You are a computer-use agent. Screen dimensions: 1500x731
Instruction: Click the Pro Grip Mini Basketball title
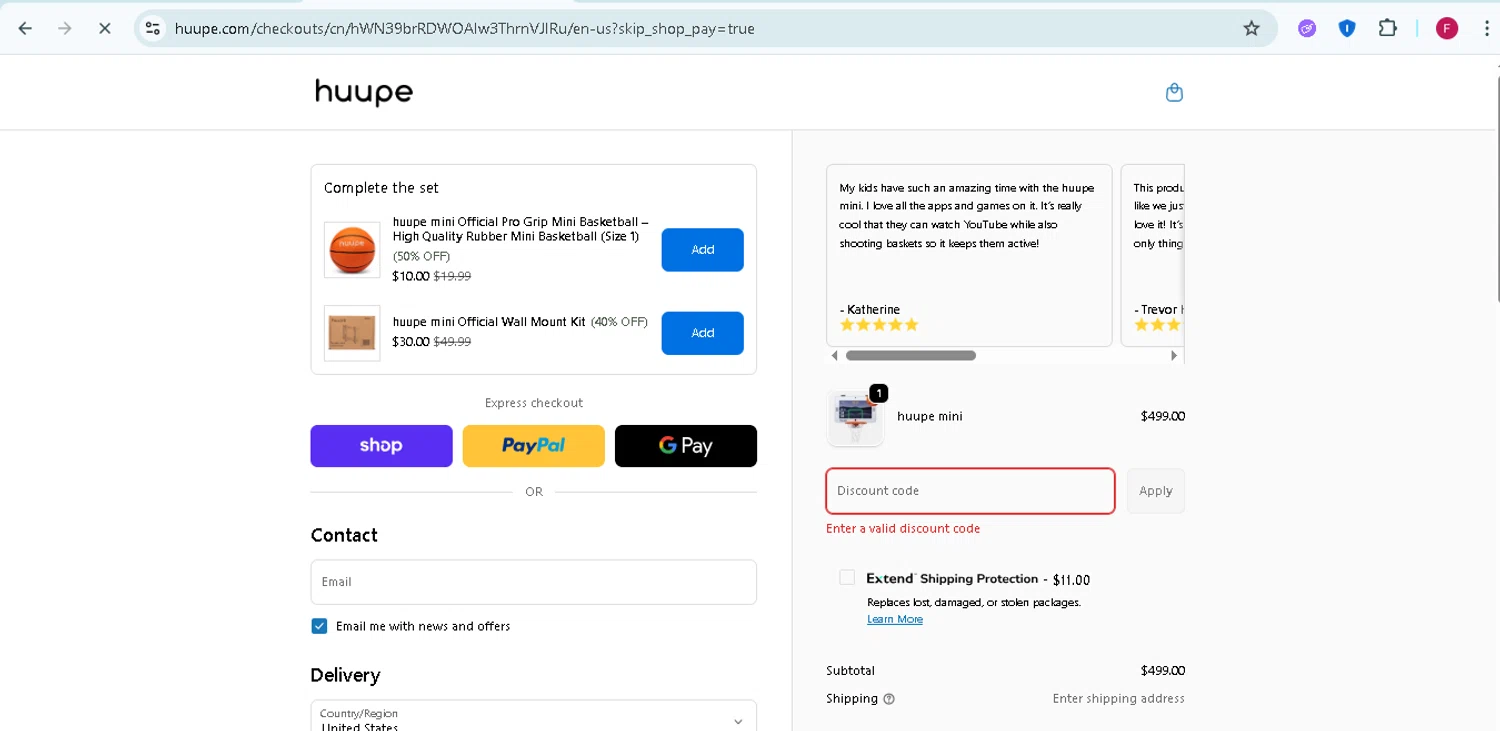520,229
